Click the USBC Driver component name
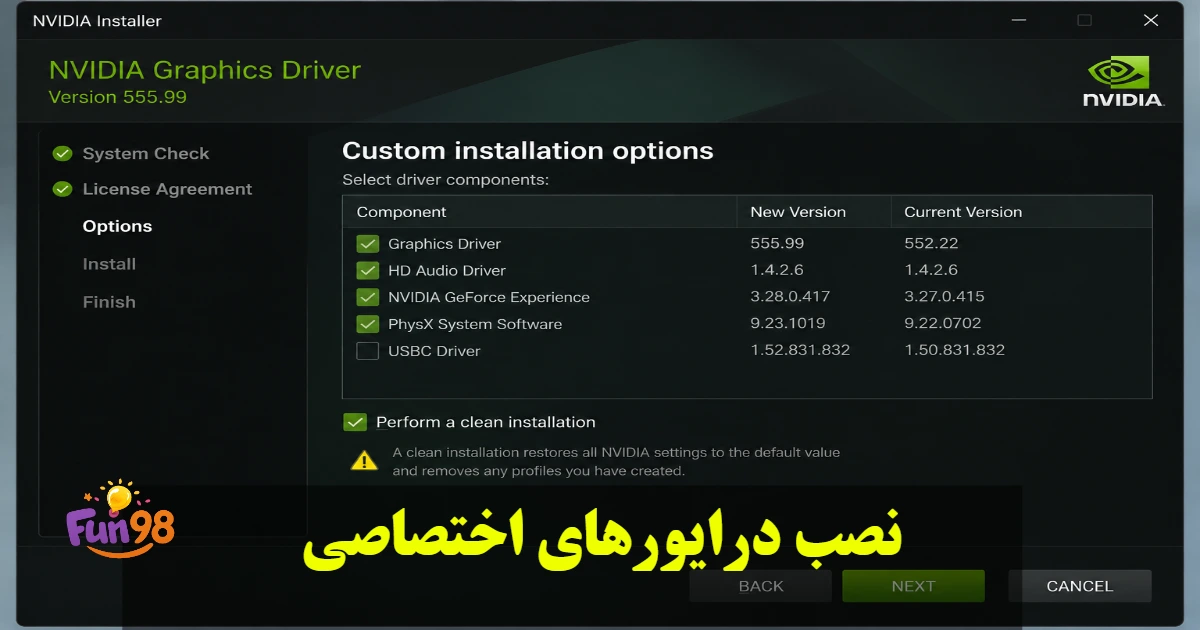The height and width of the screenshot is (630, 1200). coord(434,351)
